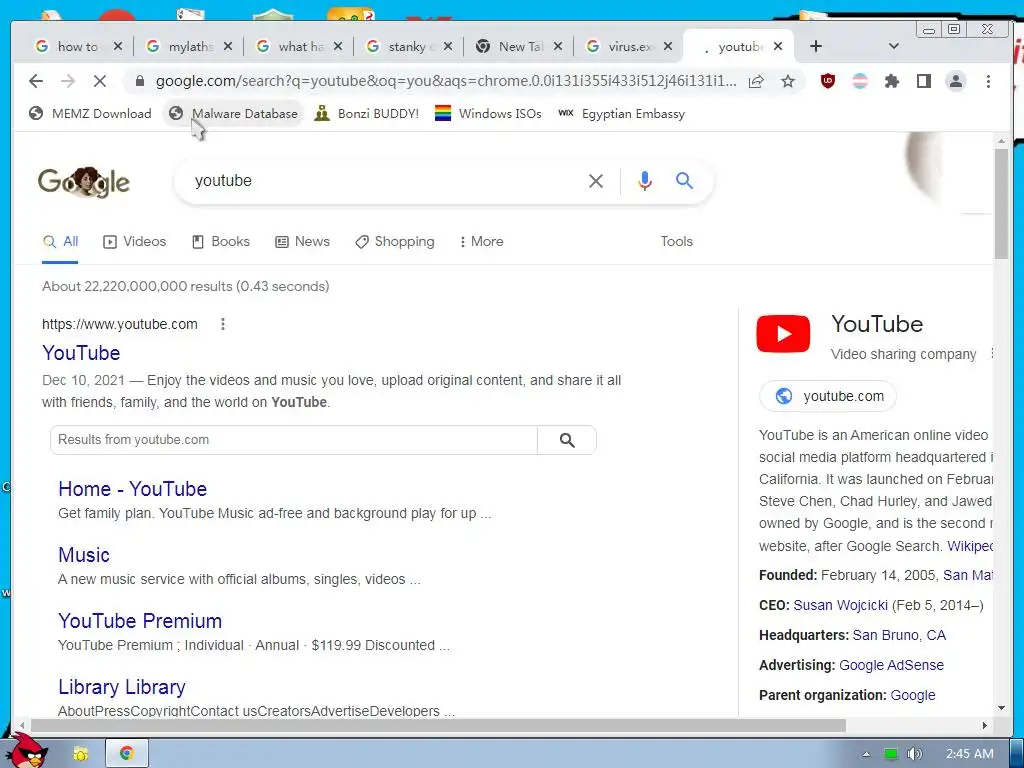Viewport: 1024px width, 768px height.
Task: Open the volume speaker tray icon
Action: (x=914, y=754)
